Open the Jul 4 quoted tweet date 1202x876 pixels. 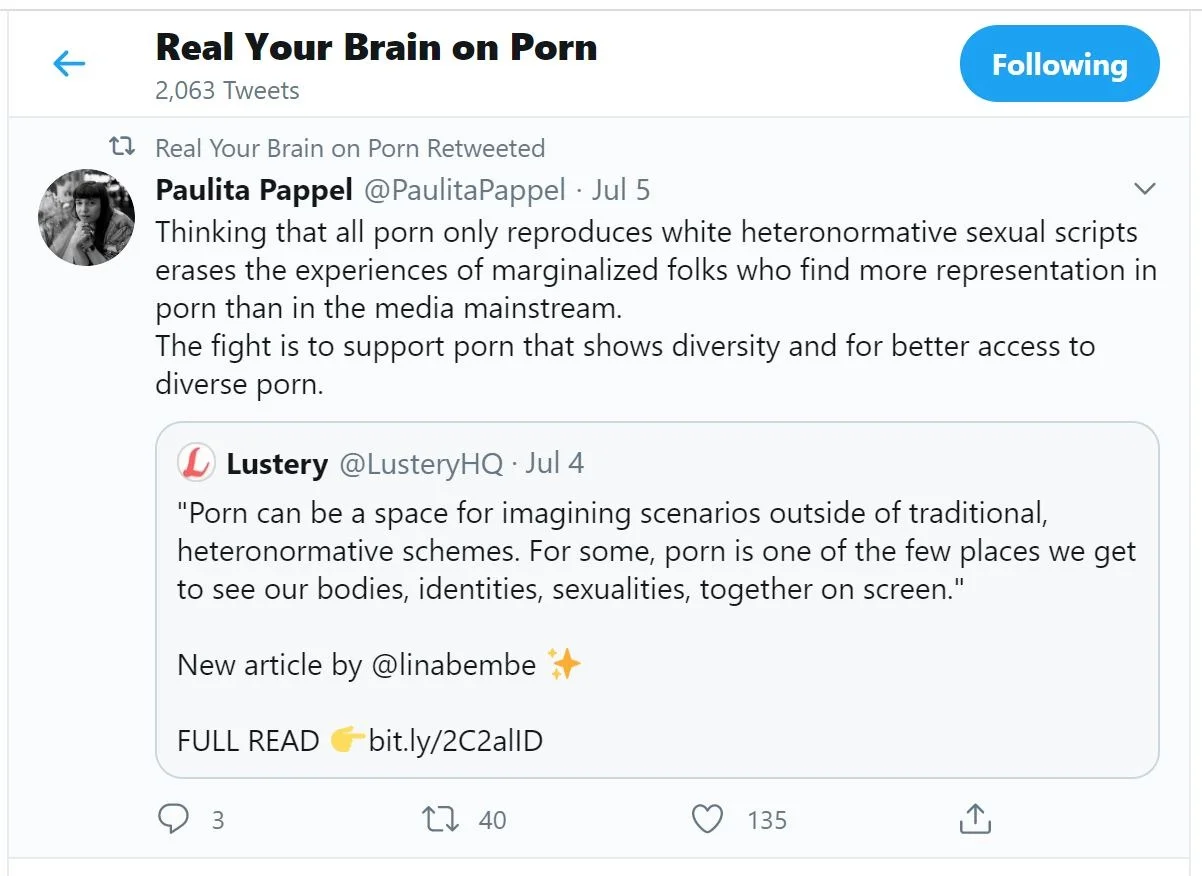click(555, 464)
